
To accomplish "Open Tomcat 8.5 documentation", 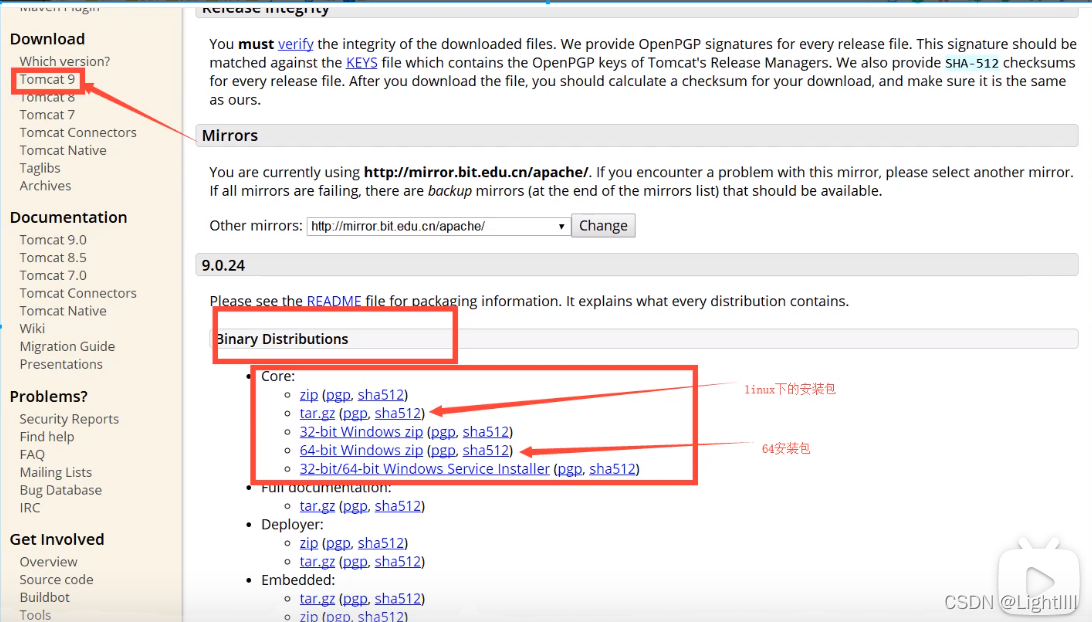I will [x=53, y=258].
